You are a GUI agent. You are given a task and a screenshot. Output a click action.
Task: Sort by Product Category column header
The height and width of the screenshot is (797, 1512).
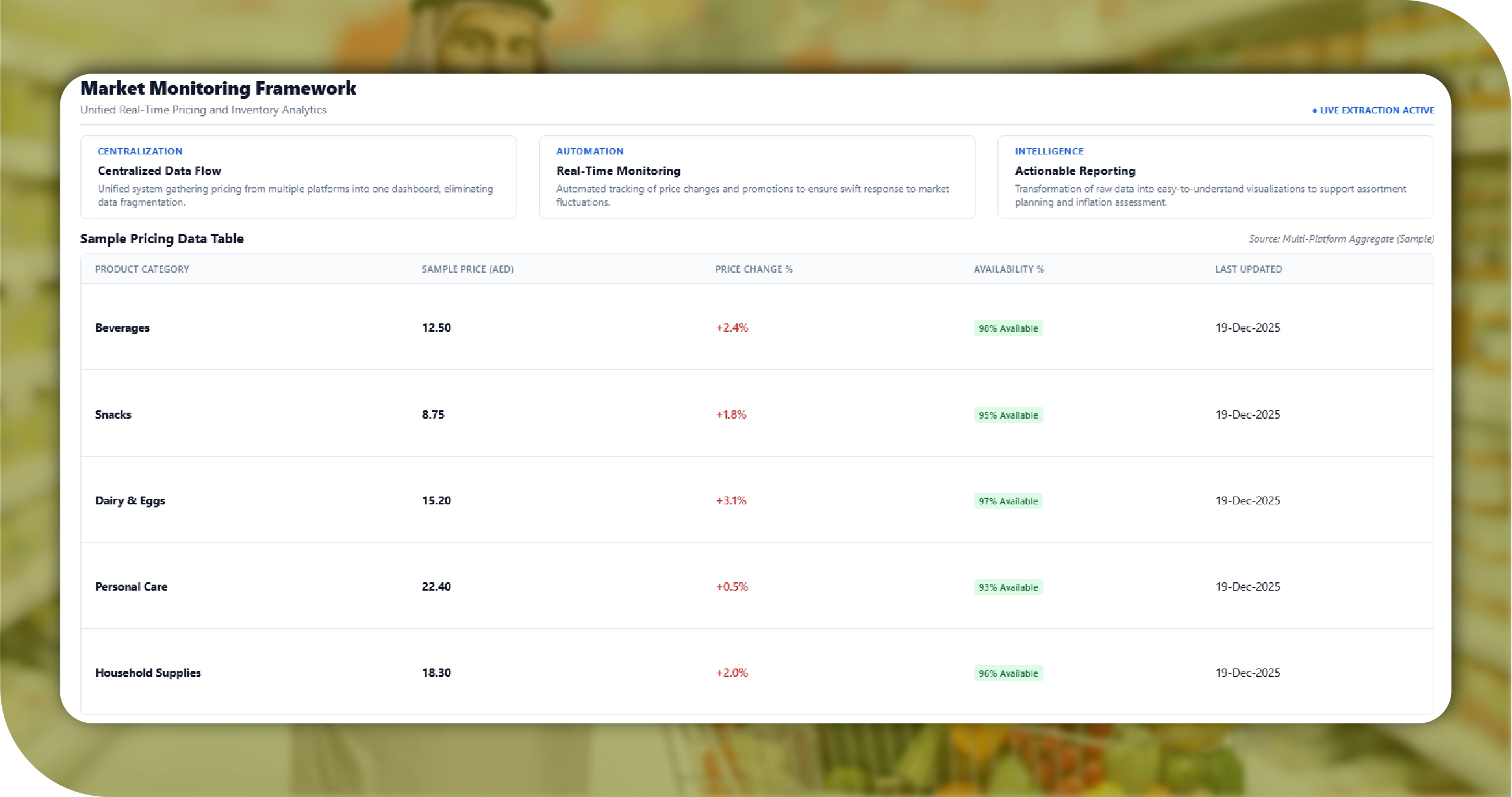(x=142, y=269)
